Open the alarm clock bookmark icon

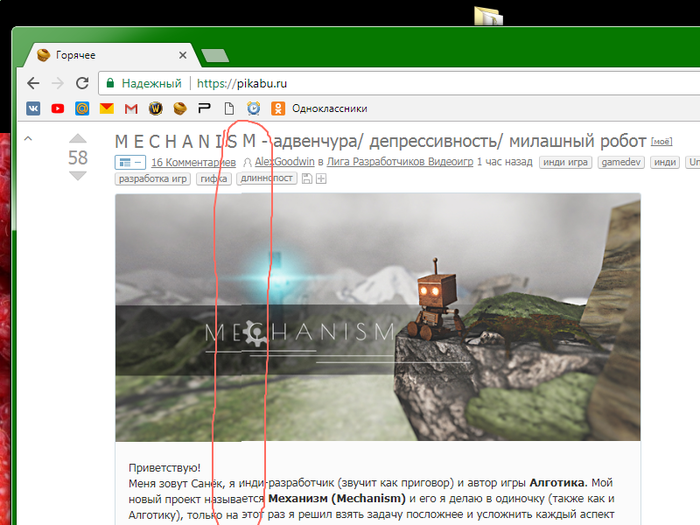(254, 108)
